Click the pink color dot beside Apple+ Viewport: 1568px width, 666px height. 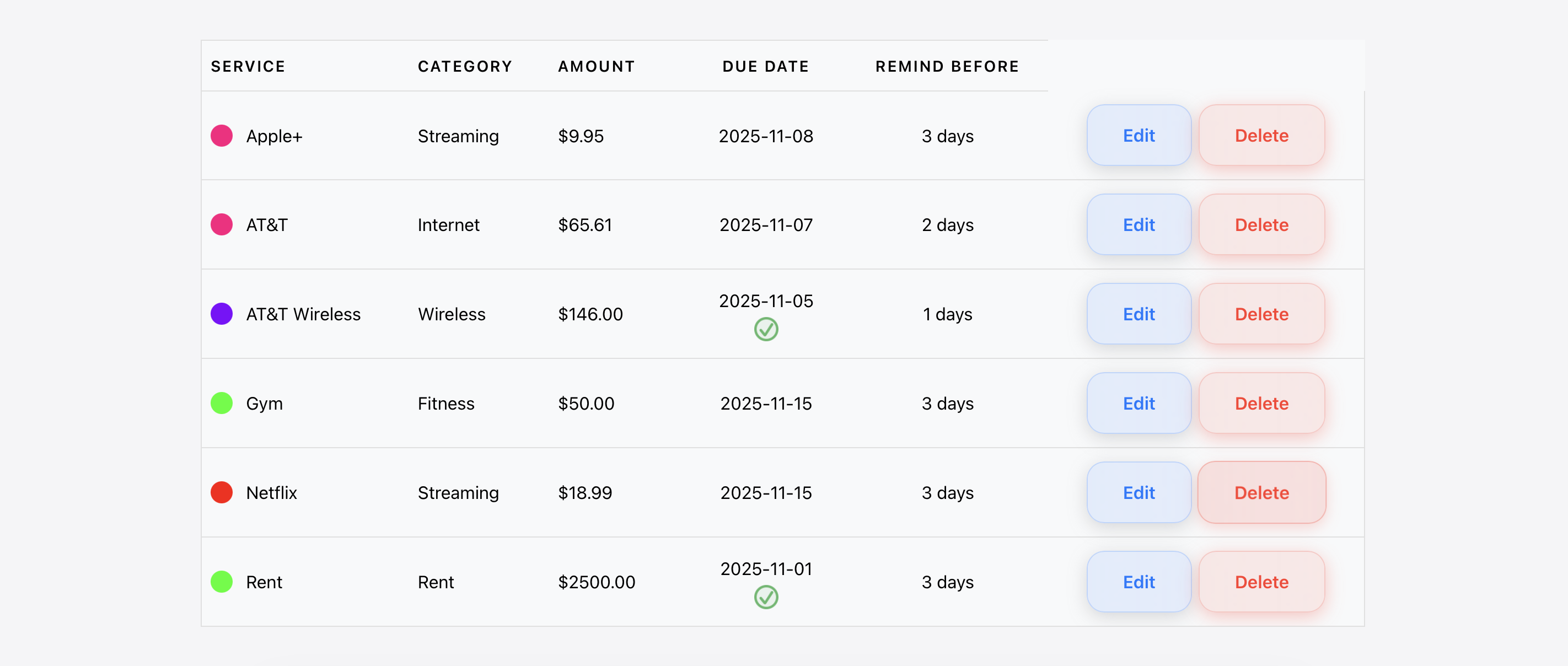(x=222, y=136)
